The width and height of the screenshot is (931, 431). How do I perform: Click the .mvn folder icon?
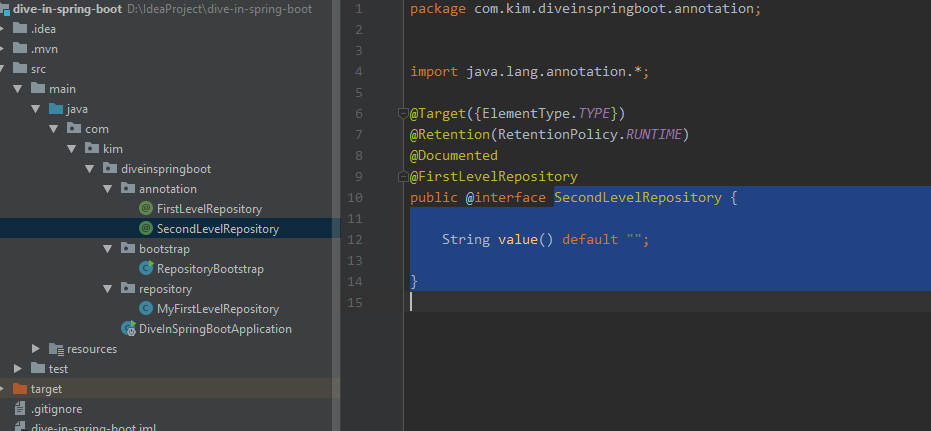[20, 49]
